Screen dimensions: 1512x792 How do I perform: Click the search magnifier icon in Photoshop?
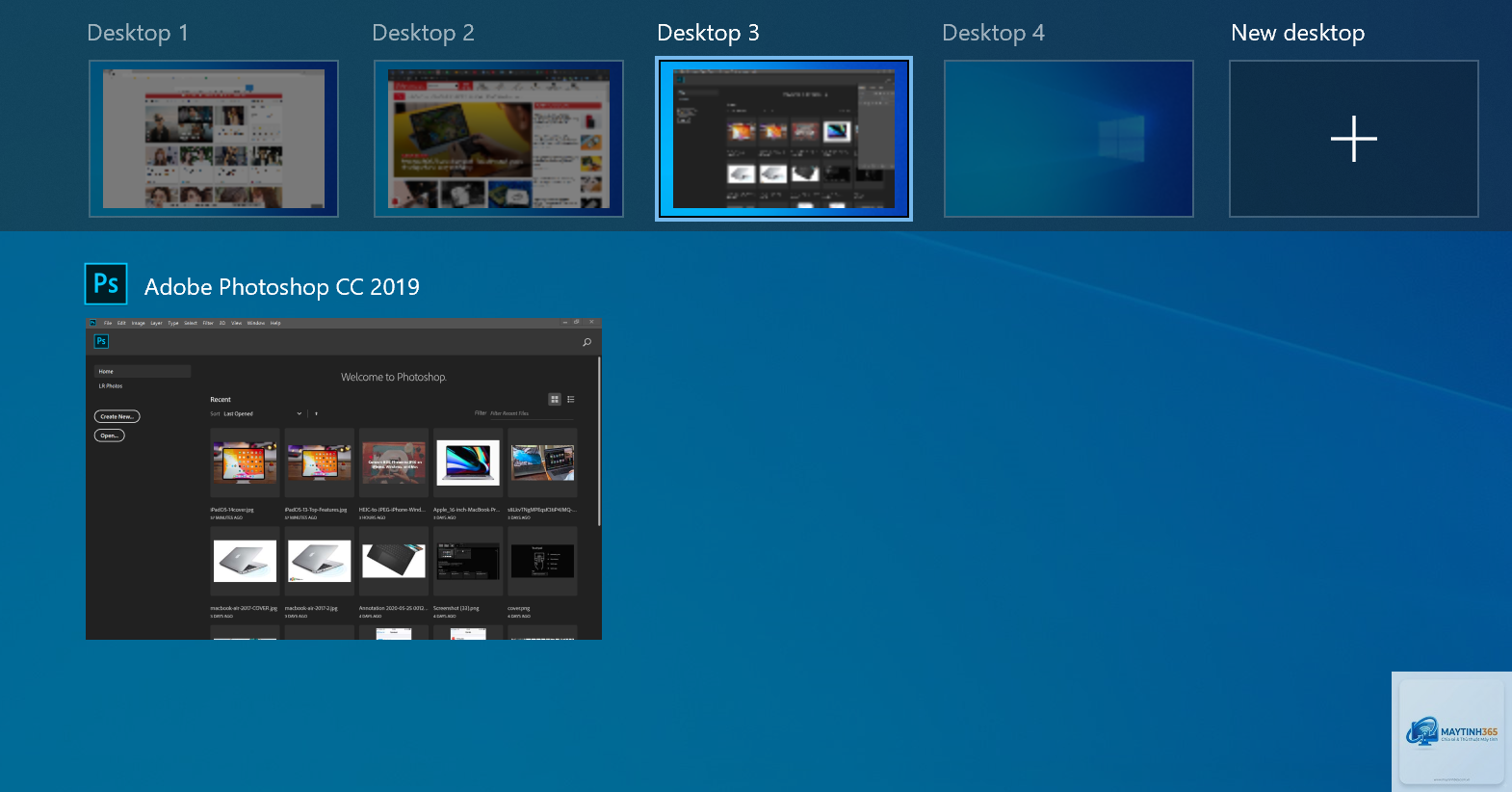point(587,342)
